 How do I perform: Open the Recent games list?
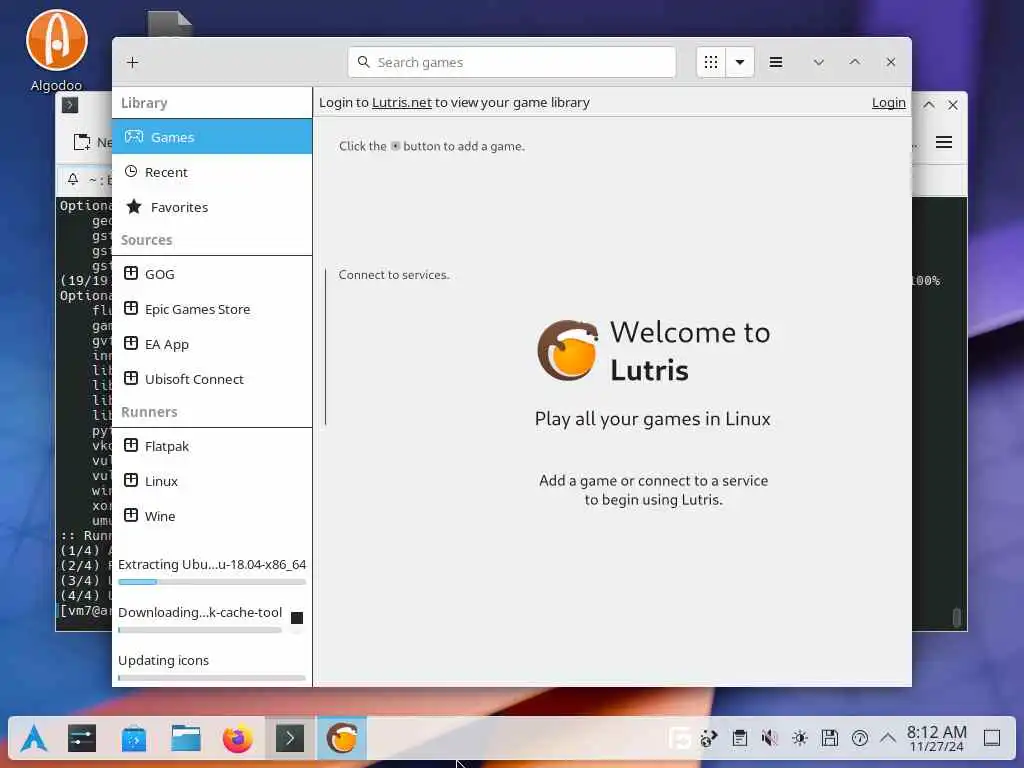tap(212, 172)
